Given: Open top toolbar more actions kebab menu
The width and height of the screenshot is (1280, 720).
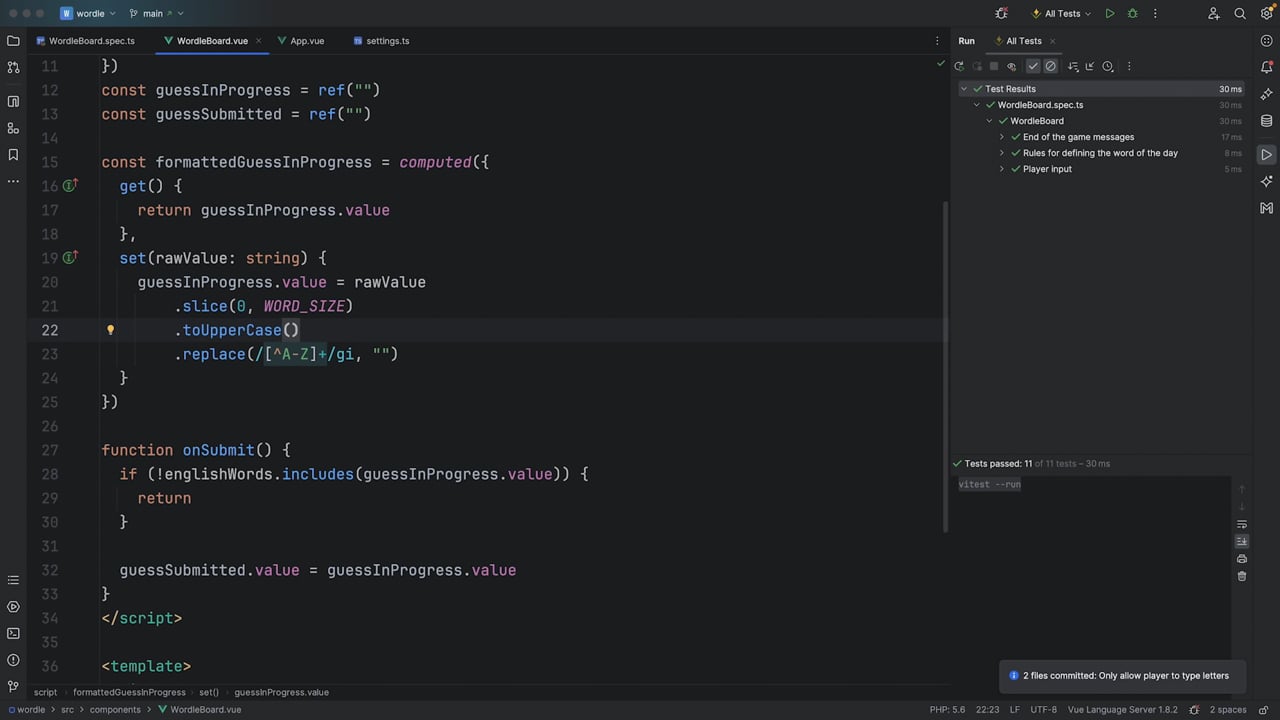Looking at the screenshot, I should 1155,14.
